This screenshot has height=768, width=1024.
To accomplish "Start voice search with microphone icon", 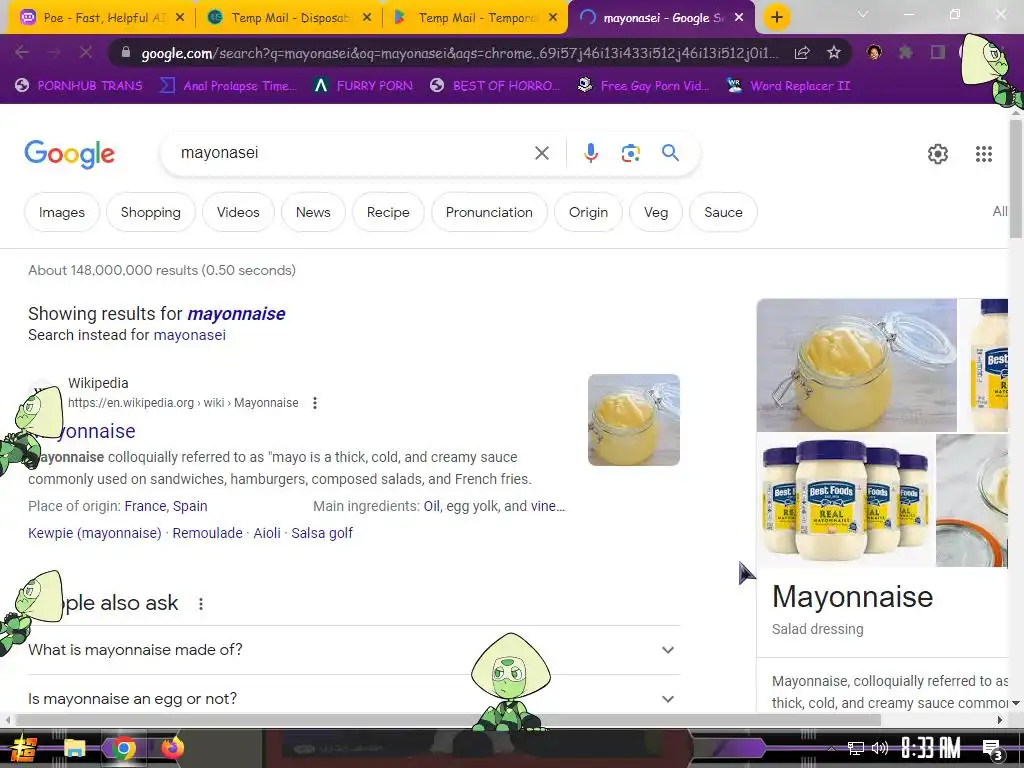I will [590, 153].
